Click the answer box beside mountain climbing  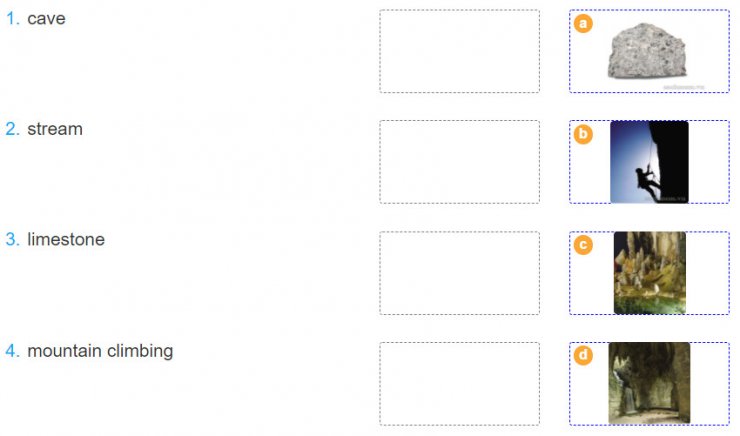[459, 384]
